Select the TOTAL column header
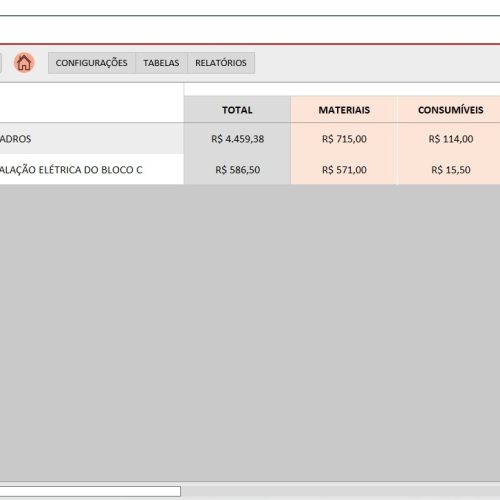Viewport: 500px width, 500px height. [x=237, y=110]
